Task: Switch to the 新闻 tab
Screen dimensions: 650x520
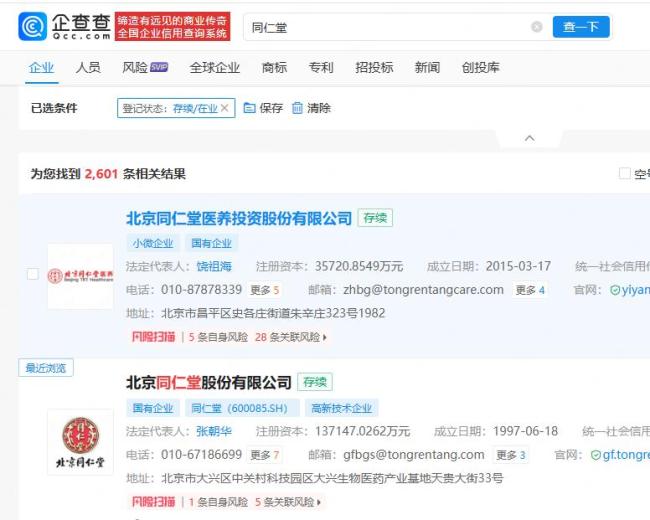Action: [427, 68]
